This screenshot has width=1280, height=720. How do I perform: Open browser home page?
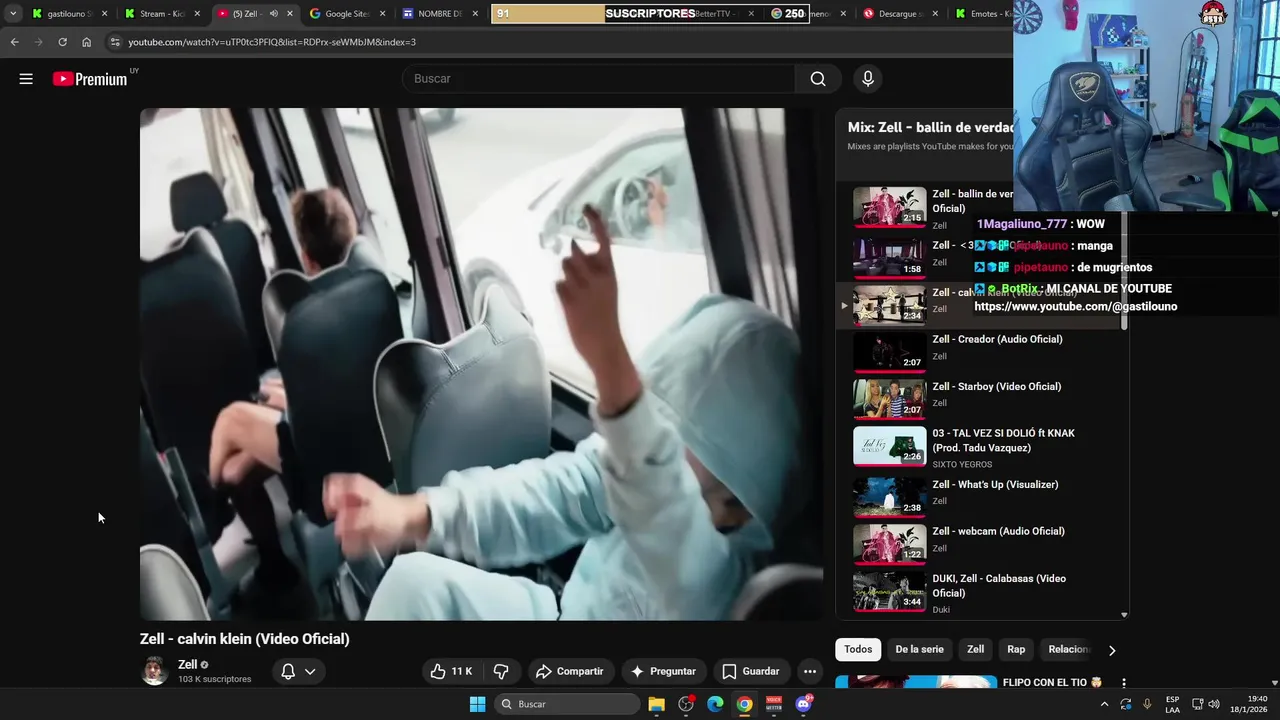click(86, 42)
